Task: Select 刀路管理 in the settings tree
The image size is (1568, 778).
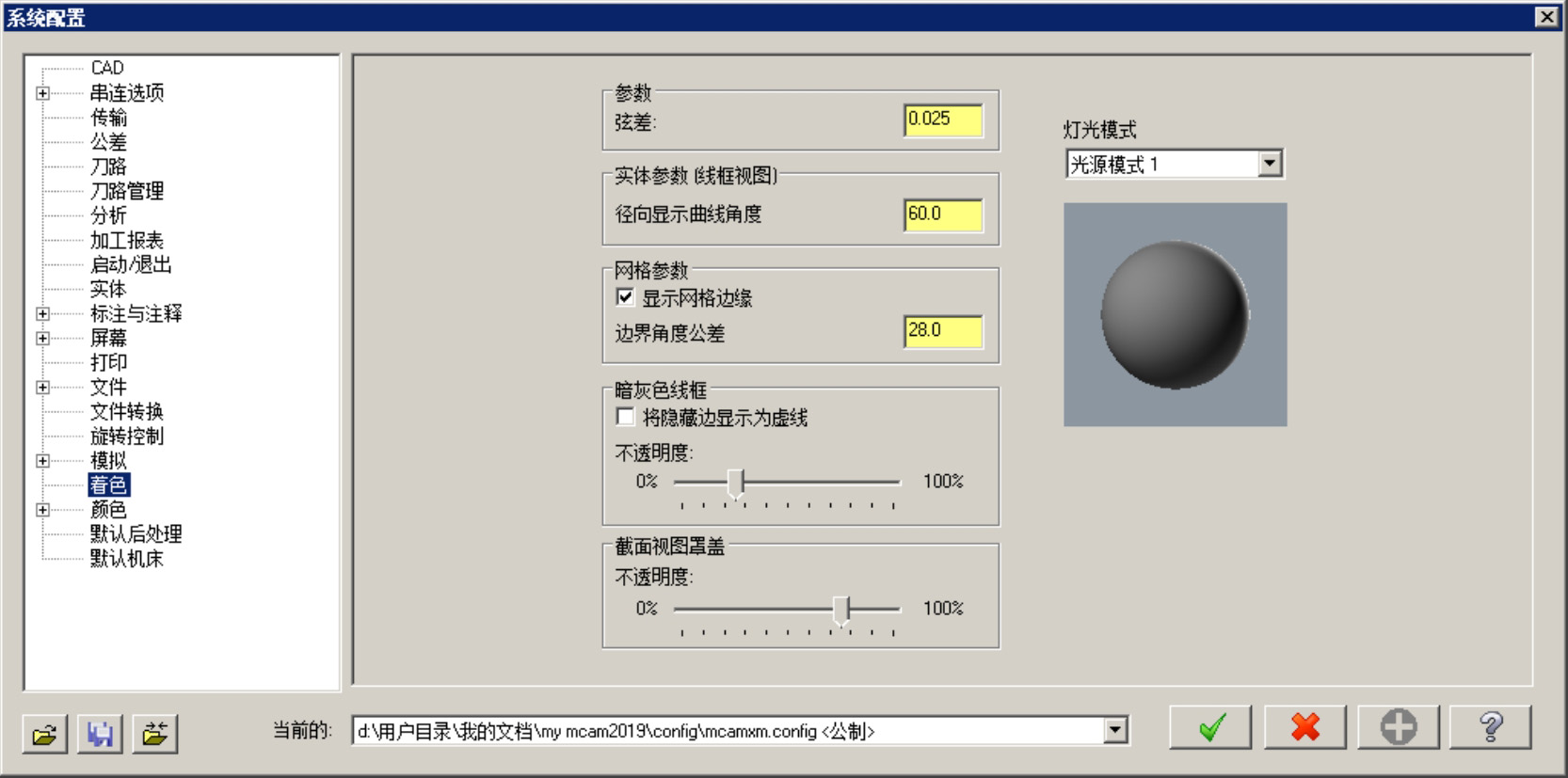Action: (x=127, y=191)
